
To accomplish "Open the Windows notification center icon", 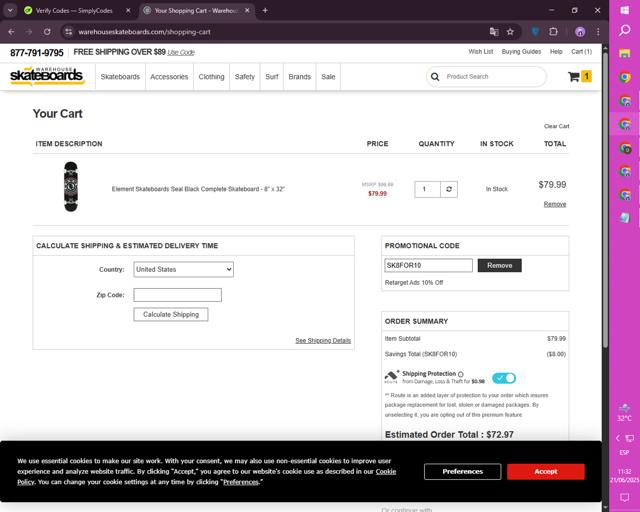I will (624, 497).
